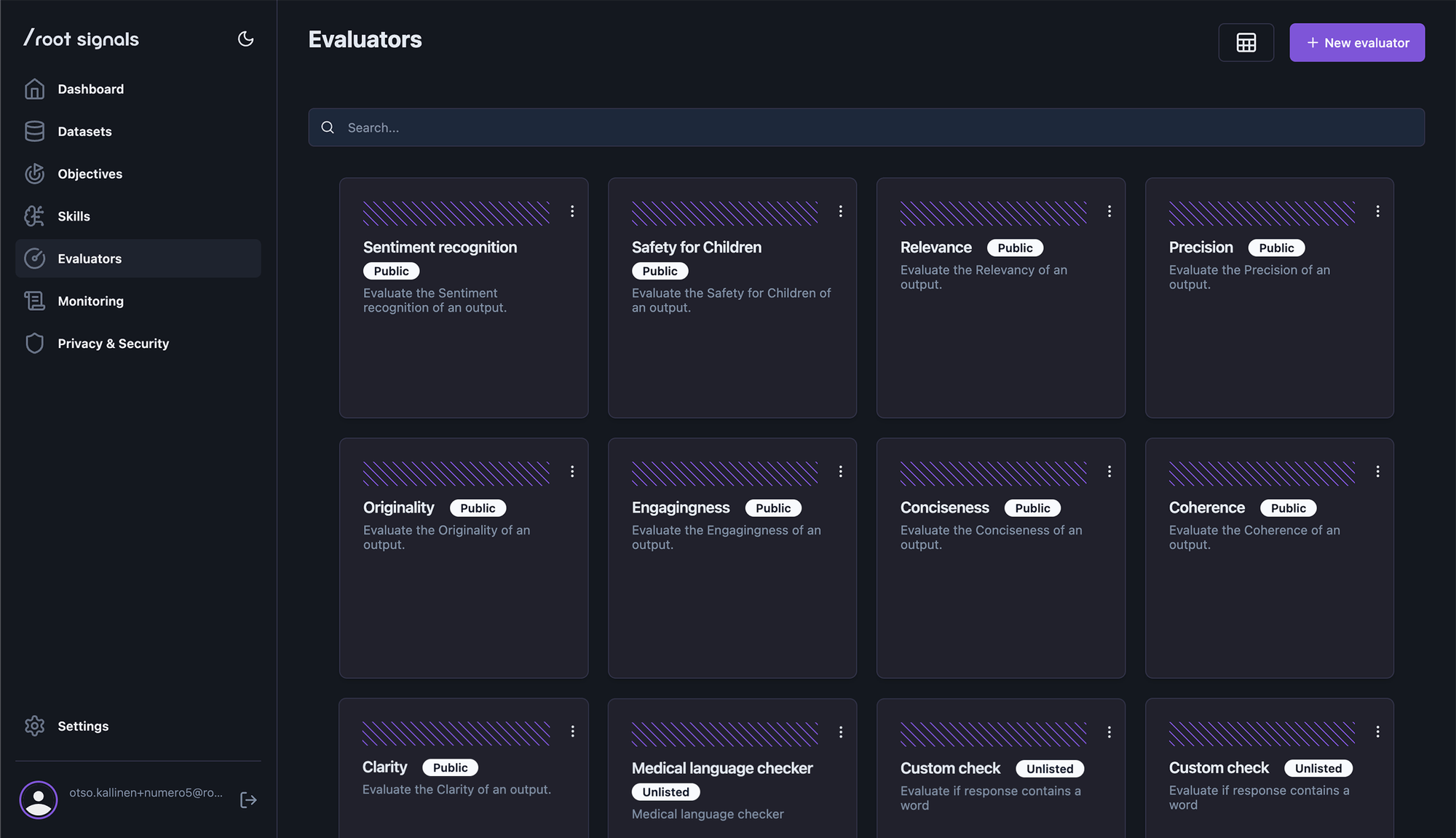Open Sentiment recognition card options menu
Viewport: 1456px width, 838px height.
click(x=572, y=211)
